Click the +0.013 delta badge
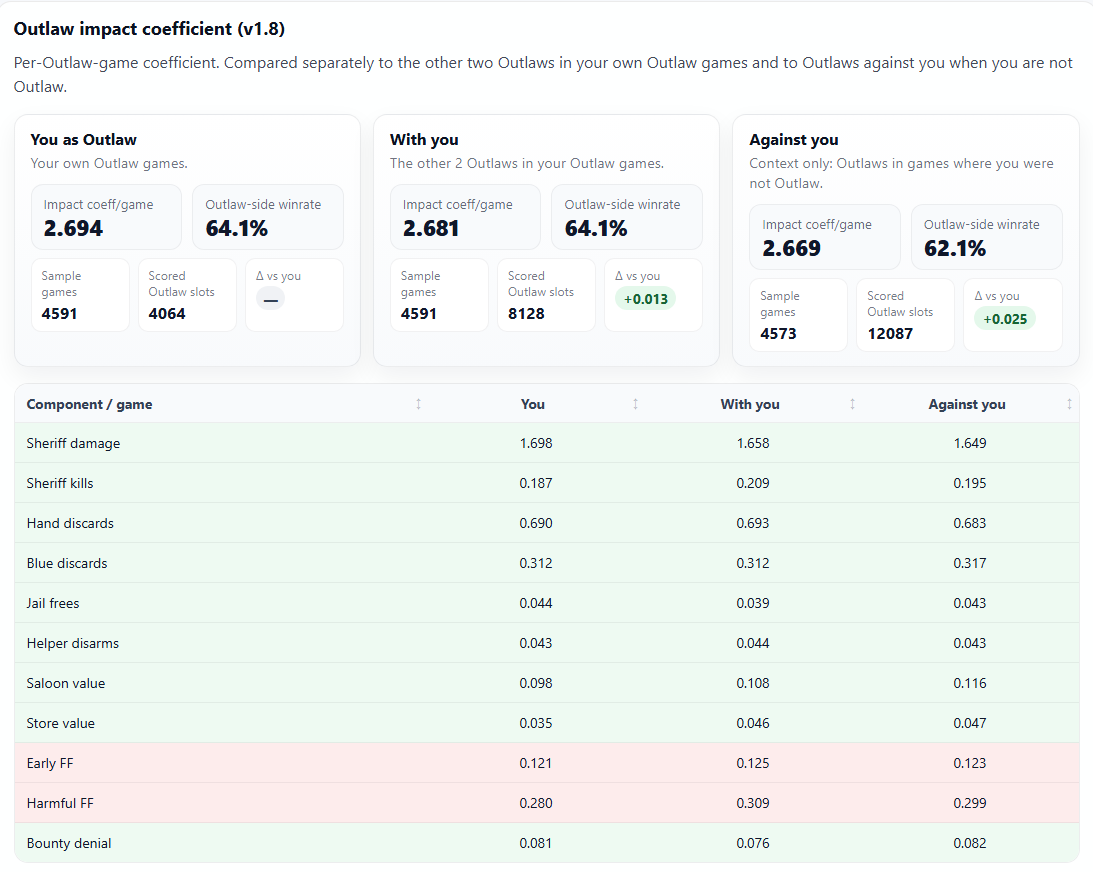The image size is (1093, 872). (645, 299)
